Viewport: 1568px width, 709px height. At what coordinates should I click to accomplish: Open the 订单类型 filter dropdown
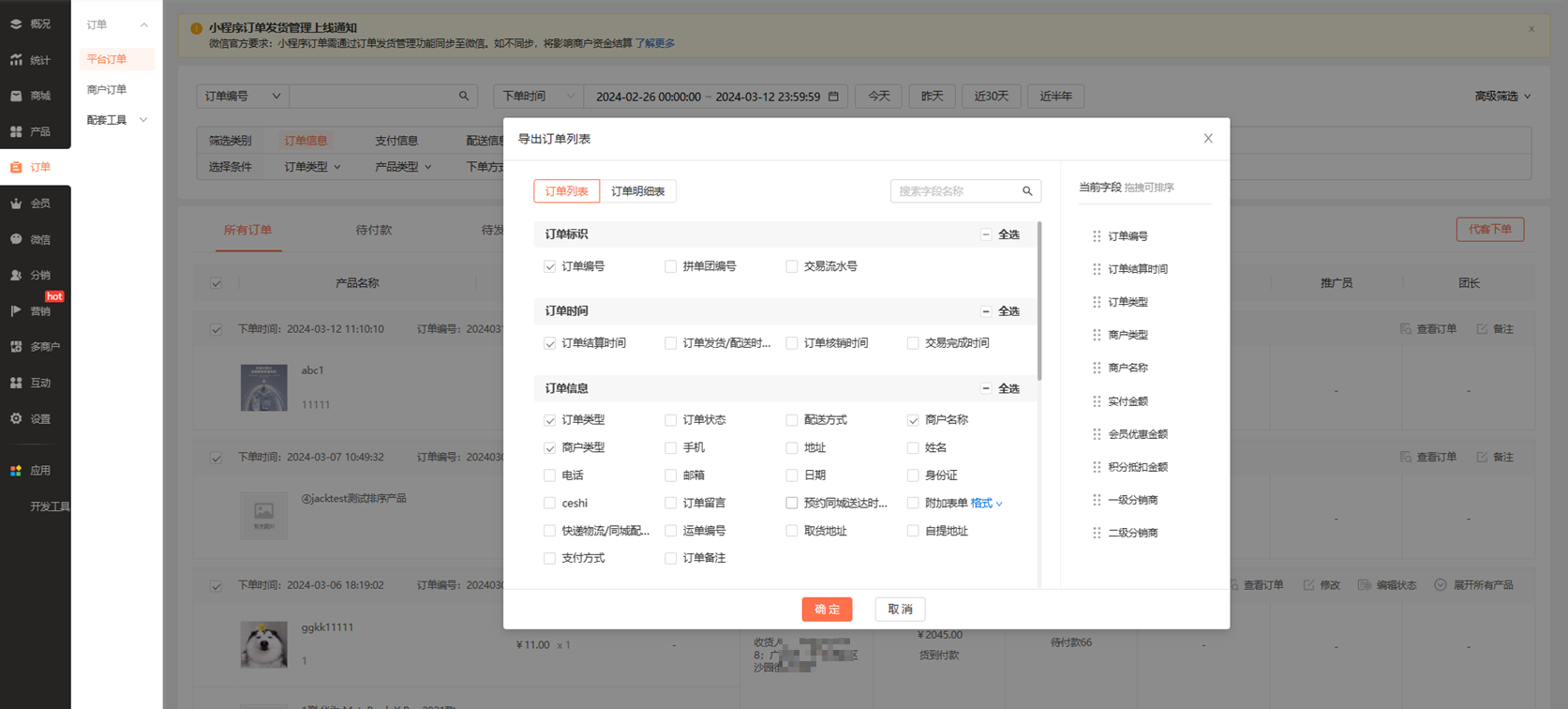[x=312, y=167]
